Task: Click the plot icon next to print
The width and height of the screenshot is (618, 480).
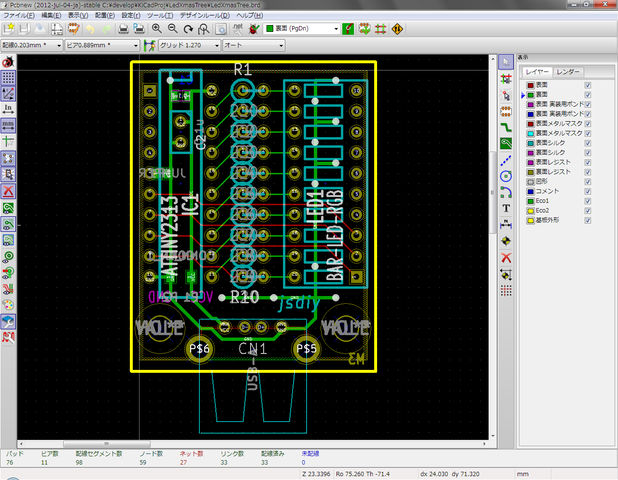Action: point(139,29)
